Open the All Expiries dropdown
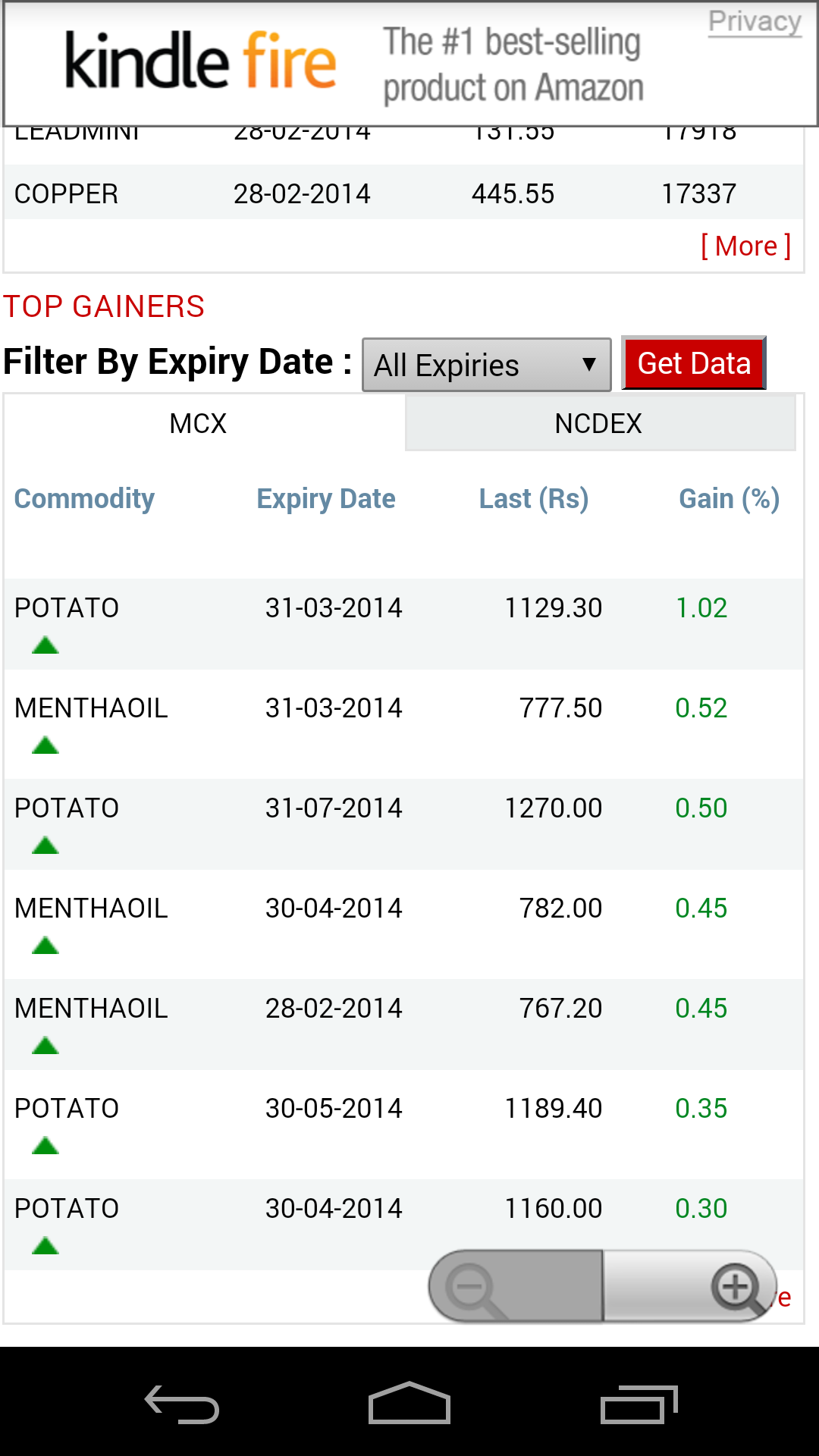 pyautogui.click(x=486, y=365)
